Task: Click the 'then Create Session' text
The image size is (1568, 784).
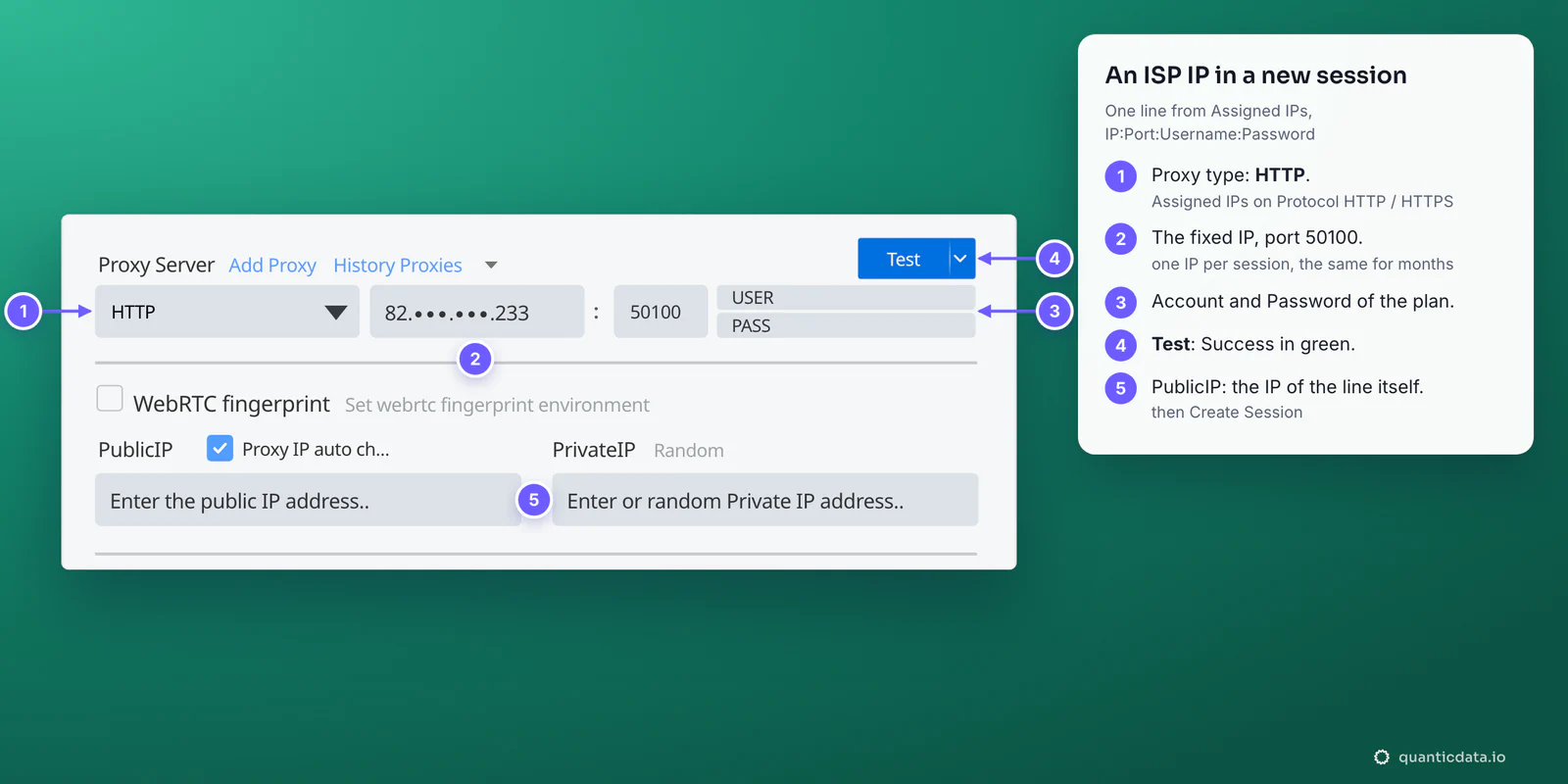Action: (x=1227, y=413)
